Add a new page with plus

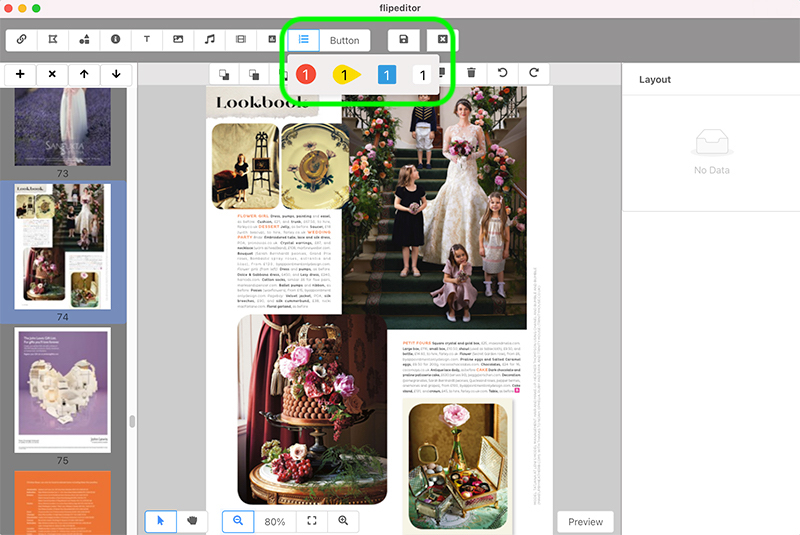click(20, 74)
